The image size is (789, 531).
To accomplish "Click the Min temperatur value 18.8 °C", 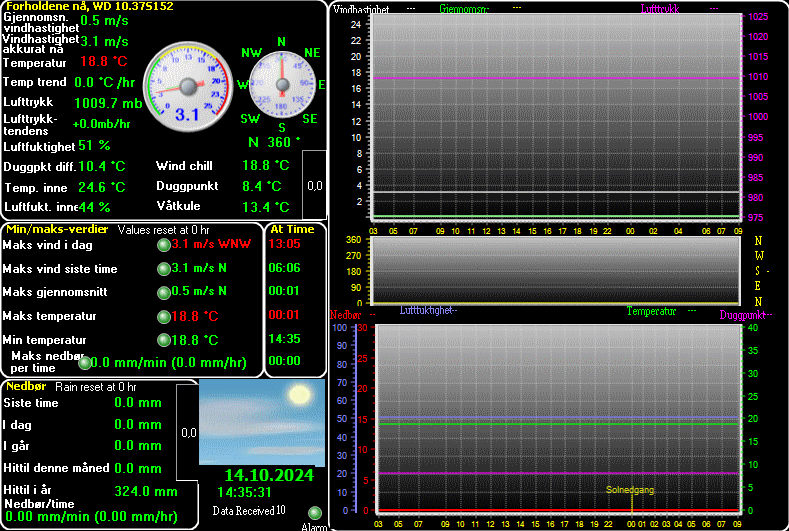I will coord(195,340).
